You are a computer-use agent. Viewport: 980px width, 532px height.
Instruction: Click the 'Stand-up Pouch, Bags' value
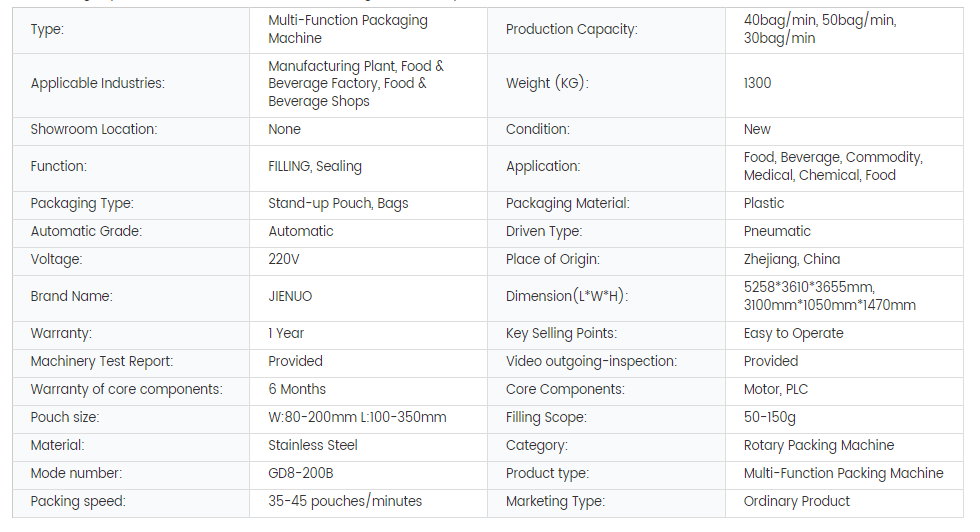point(338,203)
